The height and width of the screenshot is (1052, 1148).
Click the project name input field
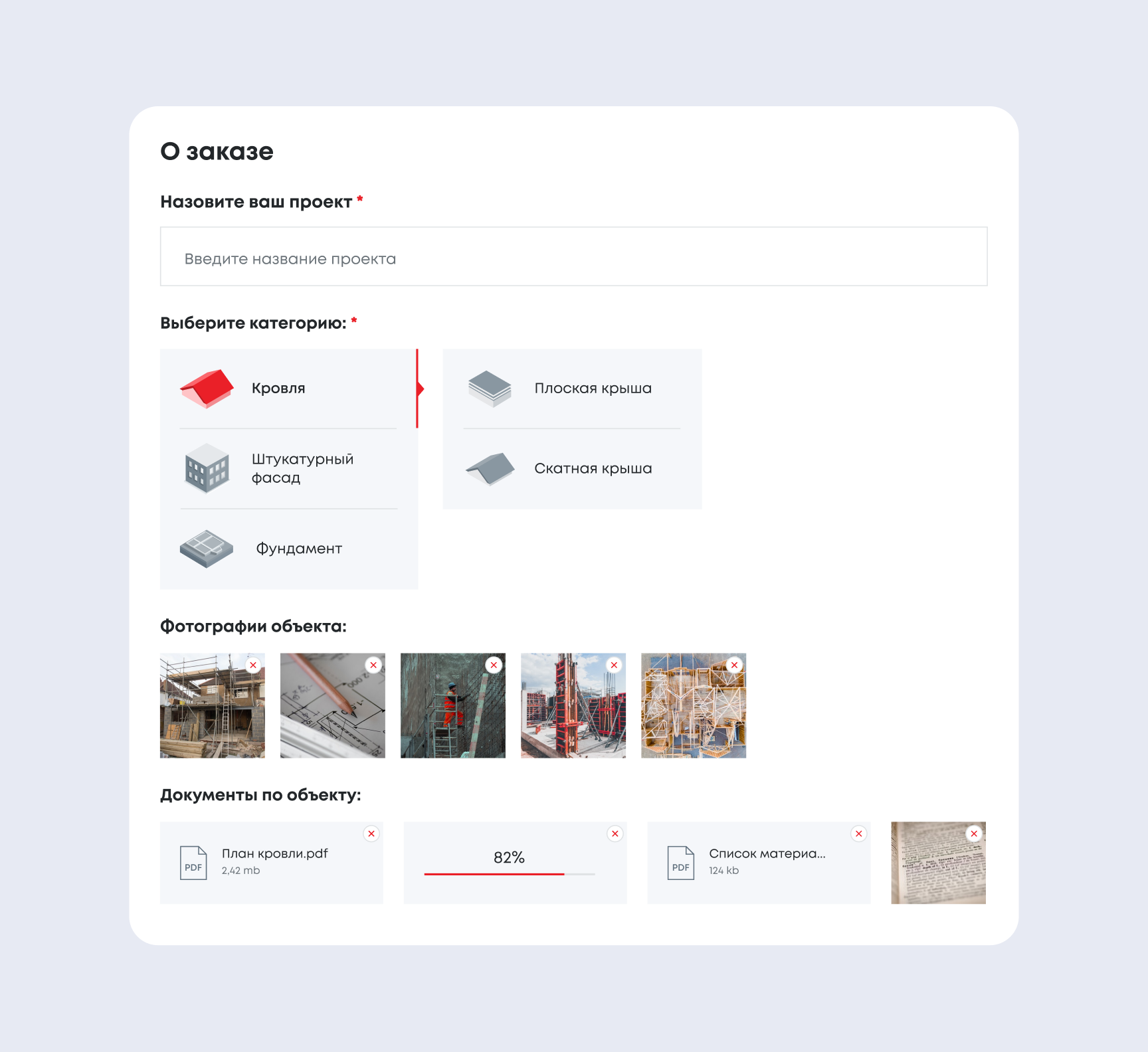point(574,257)
